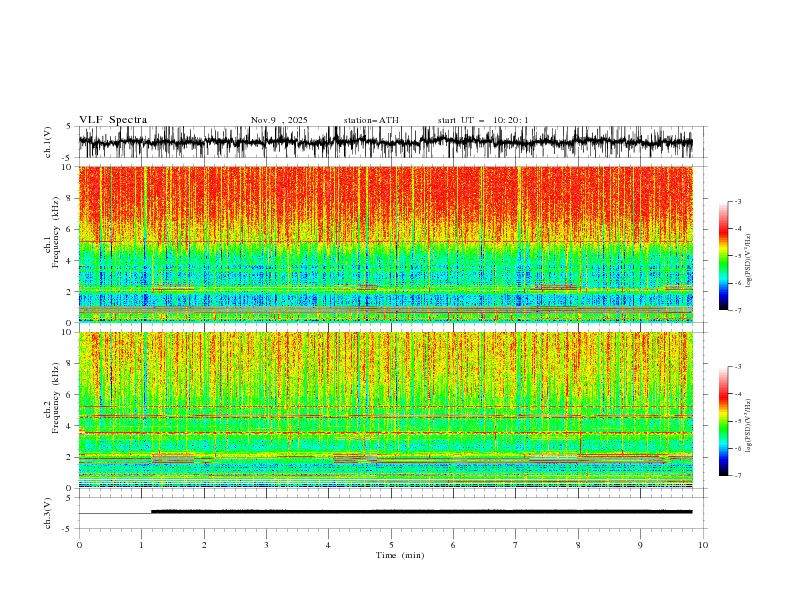
Task: Click the ch.1 PSD color bar
Action: point(723,256)
